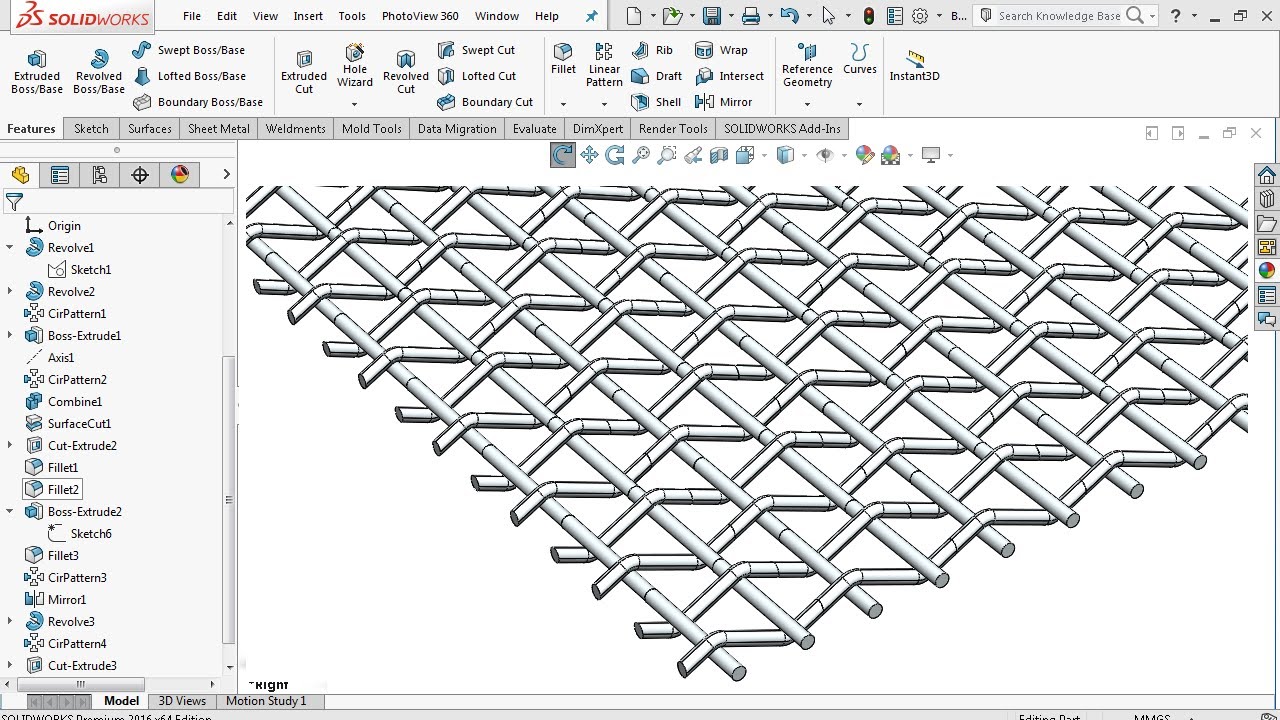Image resolution: width=1280 pixels, height=720 pixels.
Task: Choose the Swept Cut feature
Action: [x=477, y=50]
